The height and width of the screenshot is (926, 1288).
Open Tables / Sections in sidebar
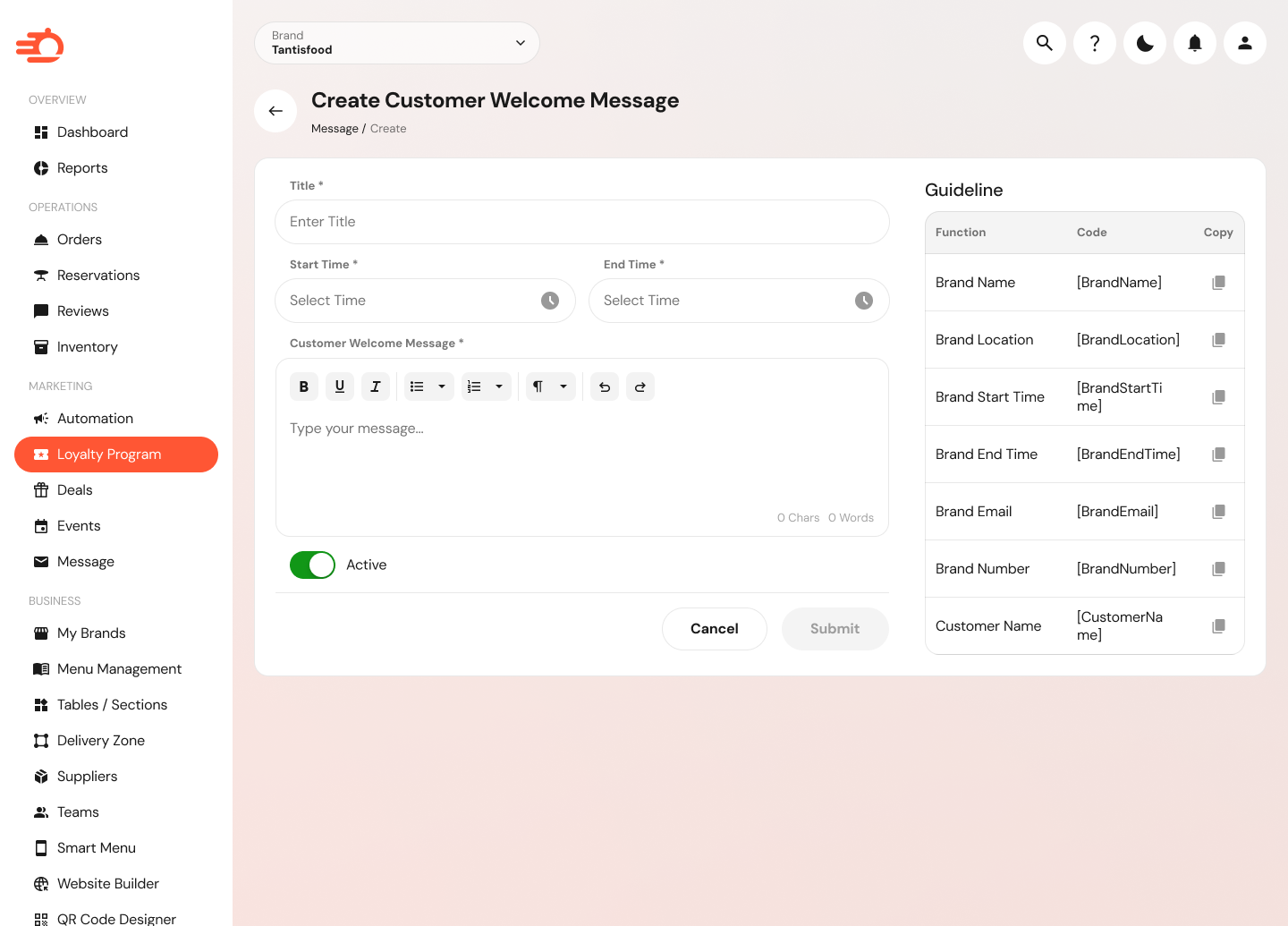click(116, 705)
